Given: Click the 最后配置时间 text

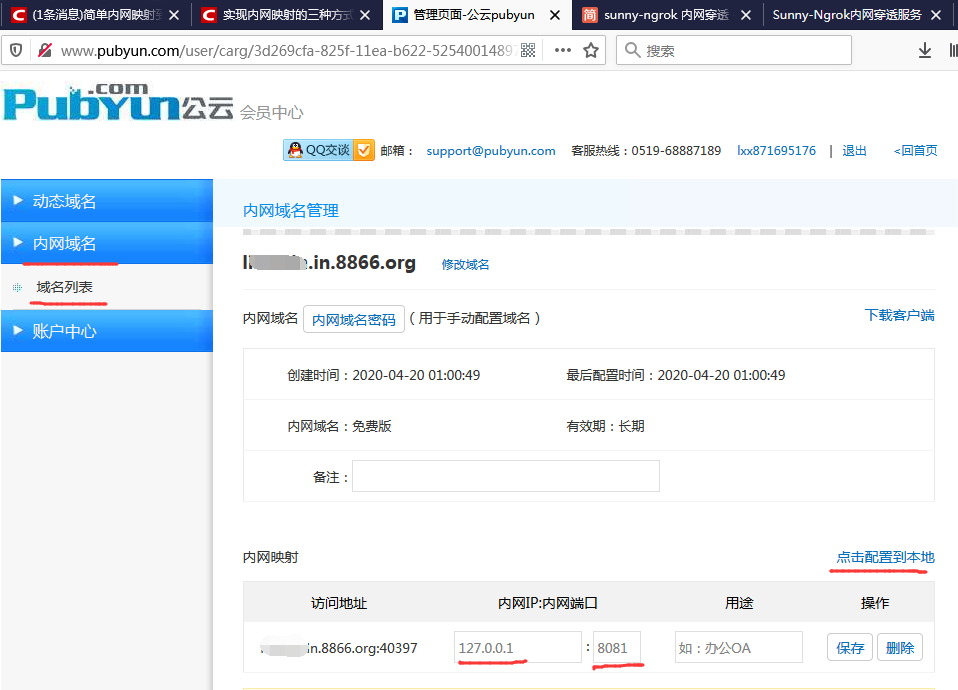Looking at the screenshot, I should click(x=676, y=375).
